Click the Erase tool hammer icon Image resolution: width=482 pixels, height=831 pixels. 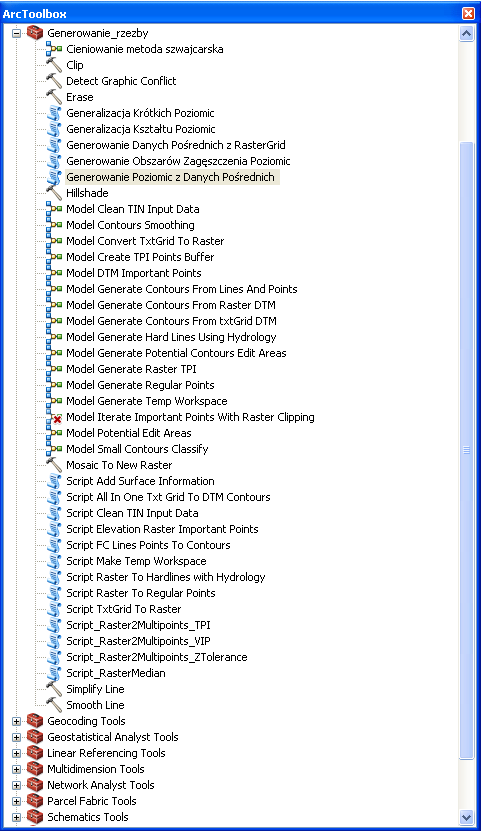(x=54, y=97)
